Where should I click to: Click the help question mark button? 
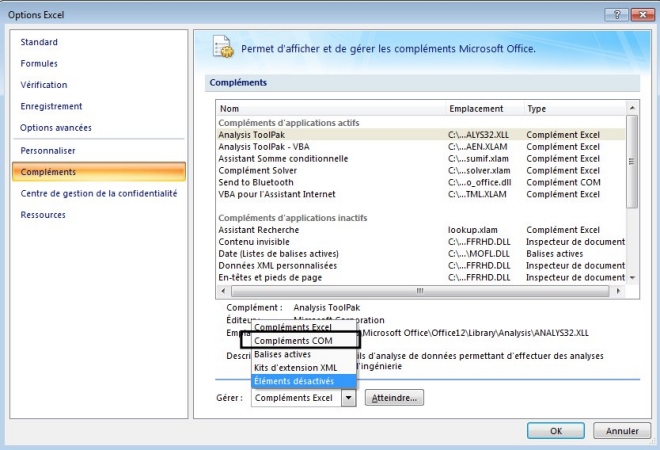click(x=617, y=15)
